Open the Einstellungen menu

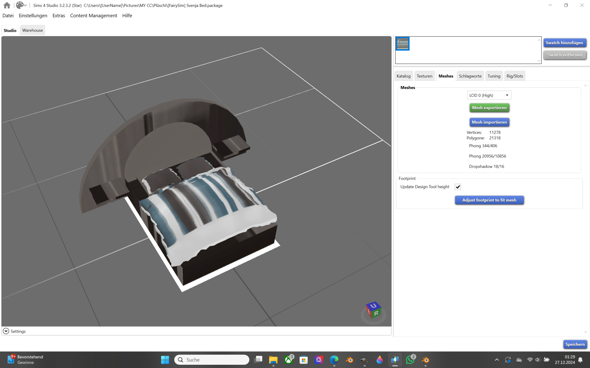coord(33,15)
